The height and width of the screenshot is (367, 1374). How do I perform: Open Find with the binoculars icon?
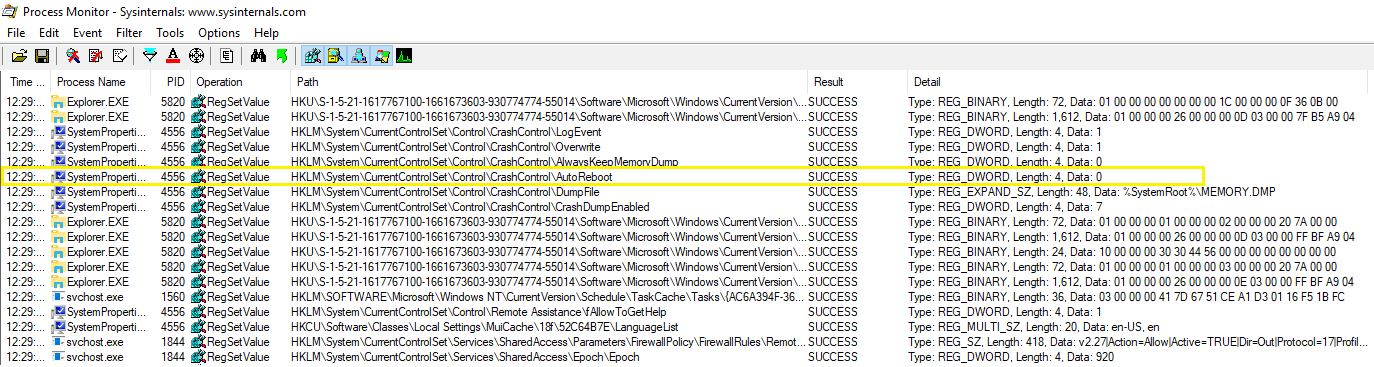[258, 55]
